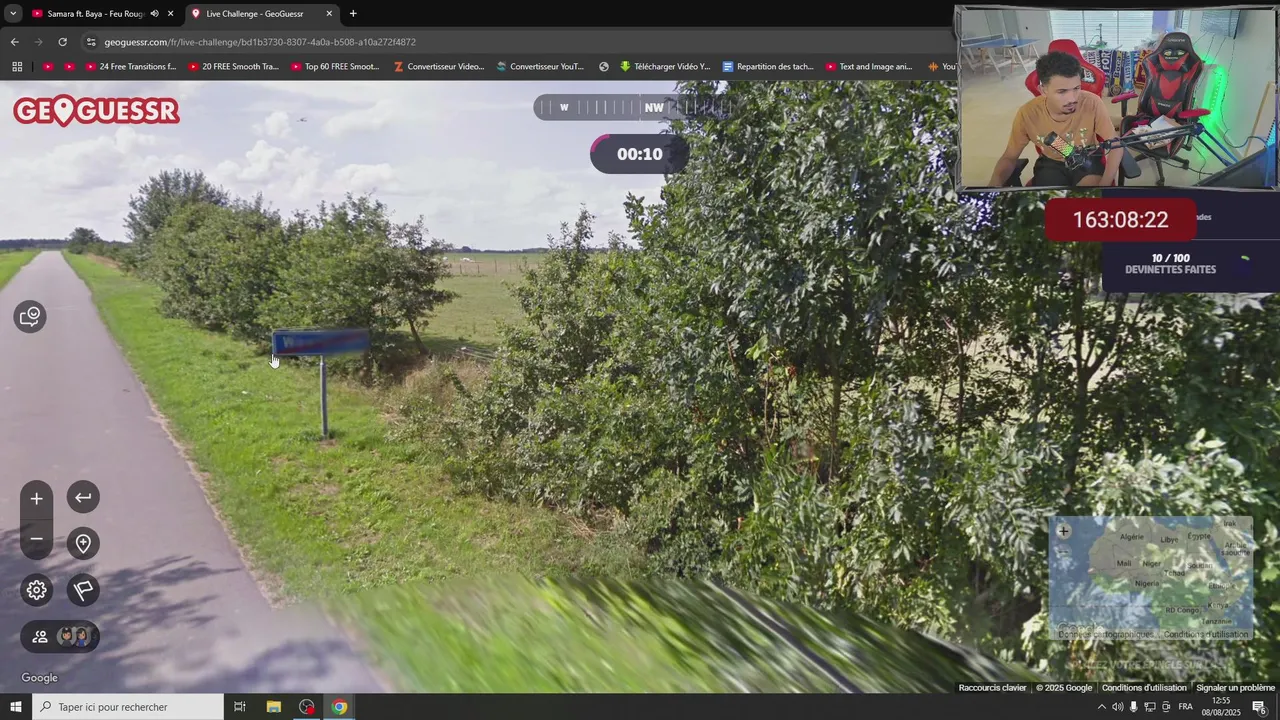1280x720 pixels.
Task: Reload the GeoGuessr page
Action: coord(62,42)
